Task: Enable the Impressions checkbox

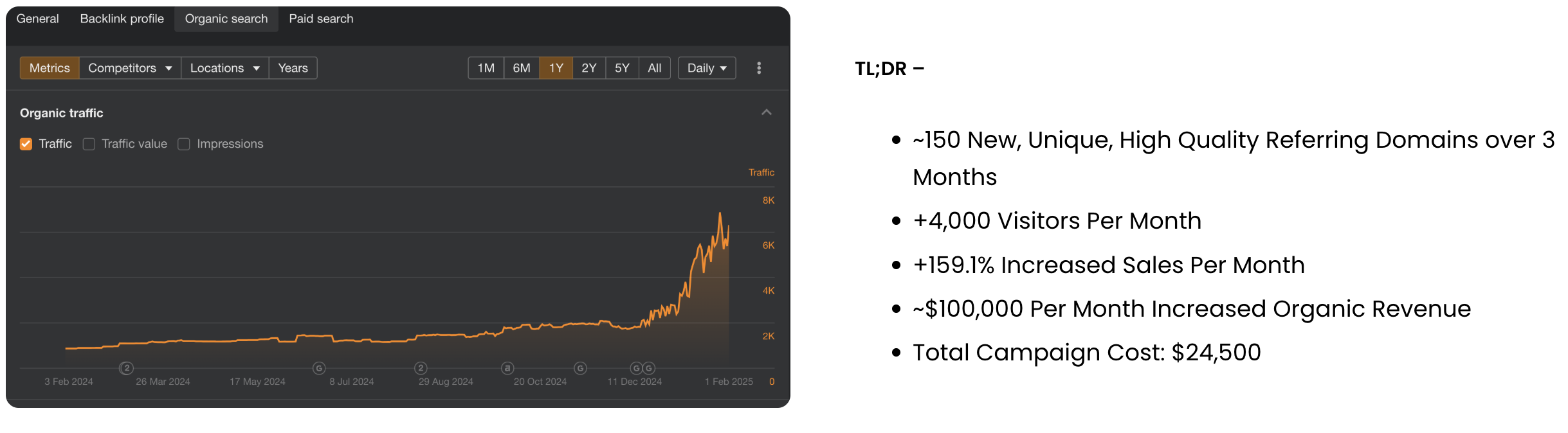Action: [184, 144]
